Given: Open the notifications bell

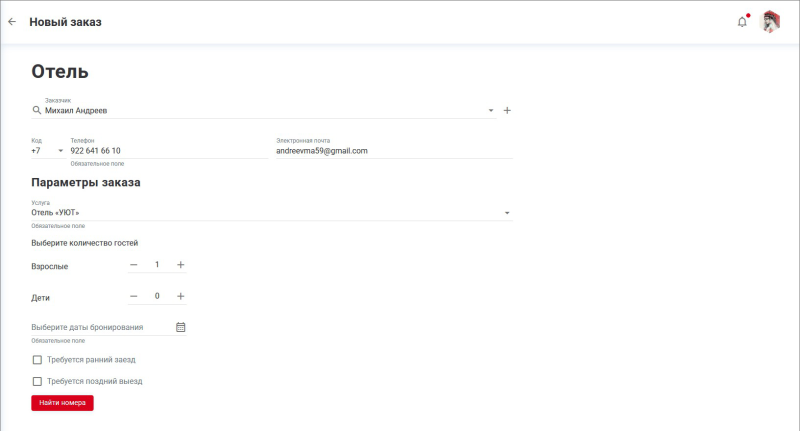Looking at the screenshot, I should pos(742,22).
